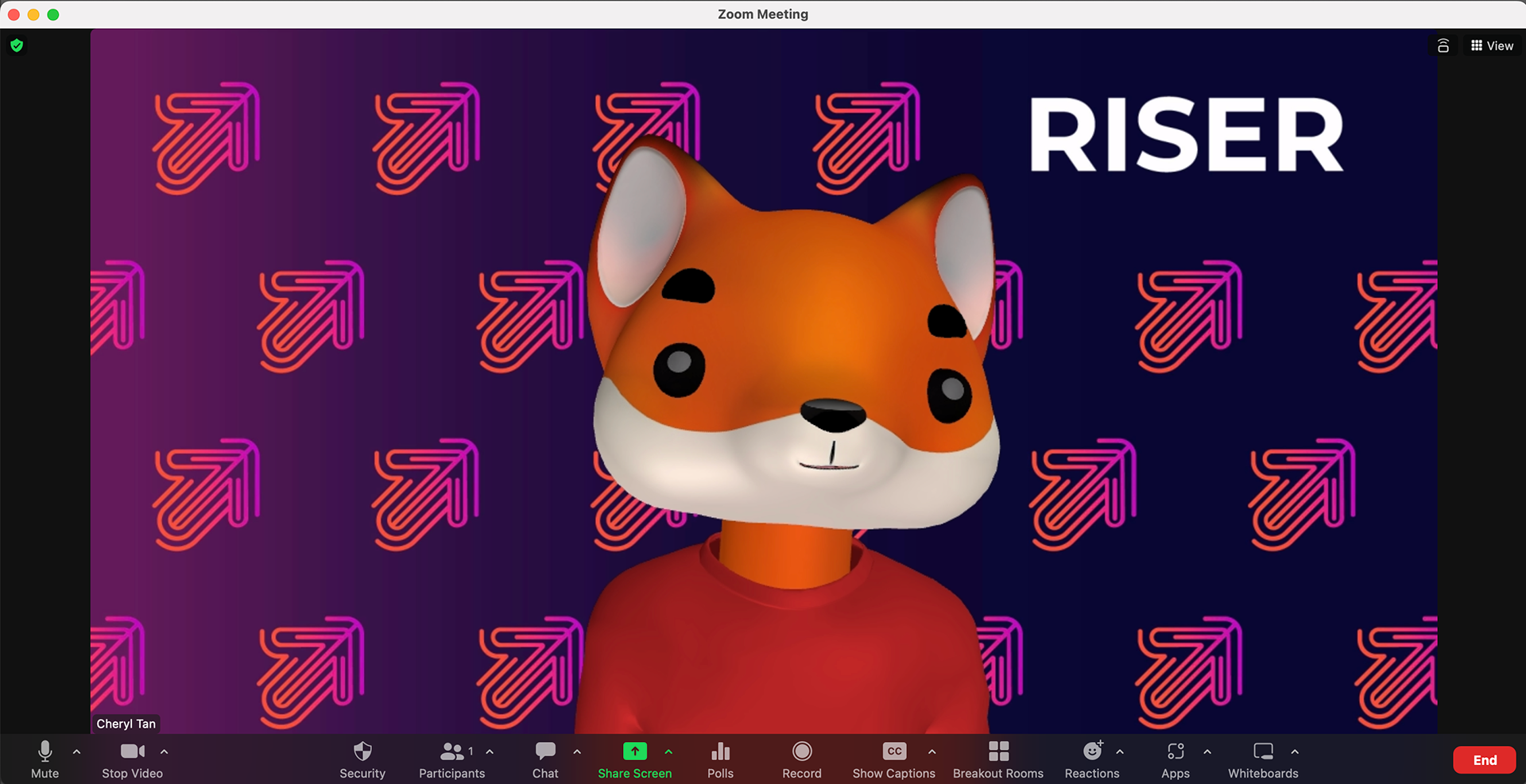Image resolution: width=1526 pixels, height=784 pixels.
Task: Open the View layout menu
Action: pyautogui.click(x=1492, y=46)
